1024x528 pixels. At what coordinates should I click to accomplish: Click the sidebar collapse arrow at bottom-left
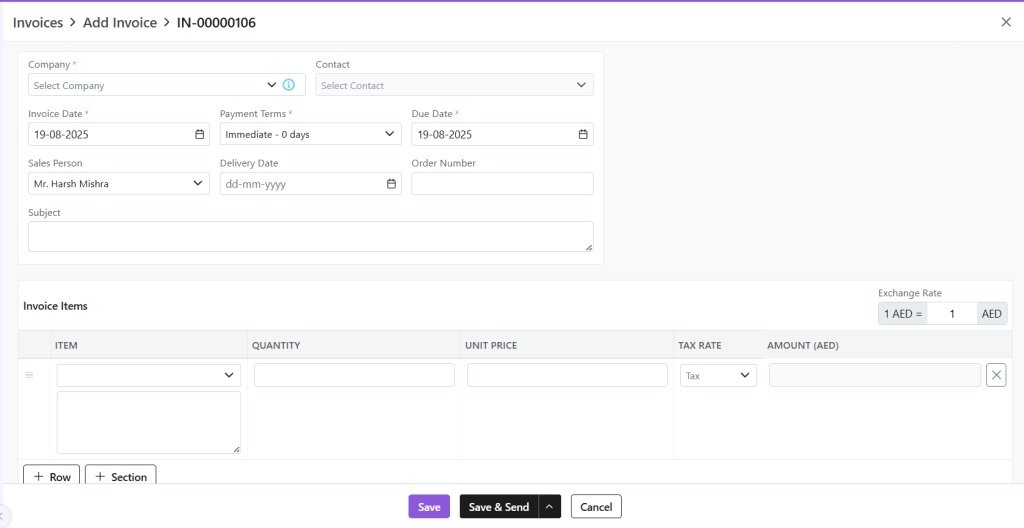[3, 515]
